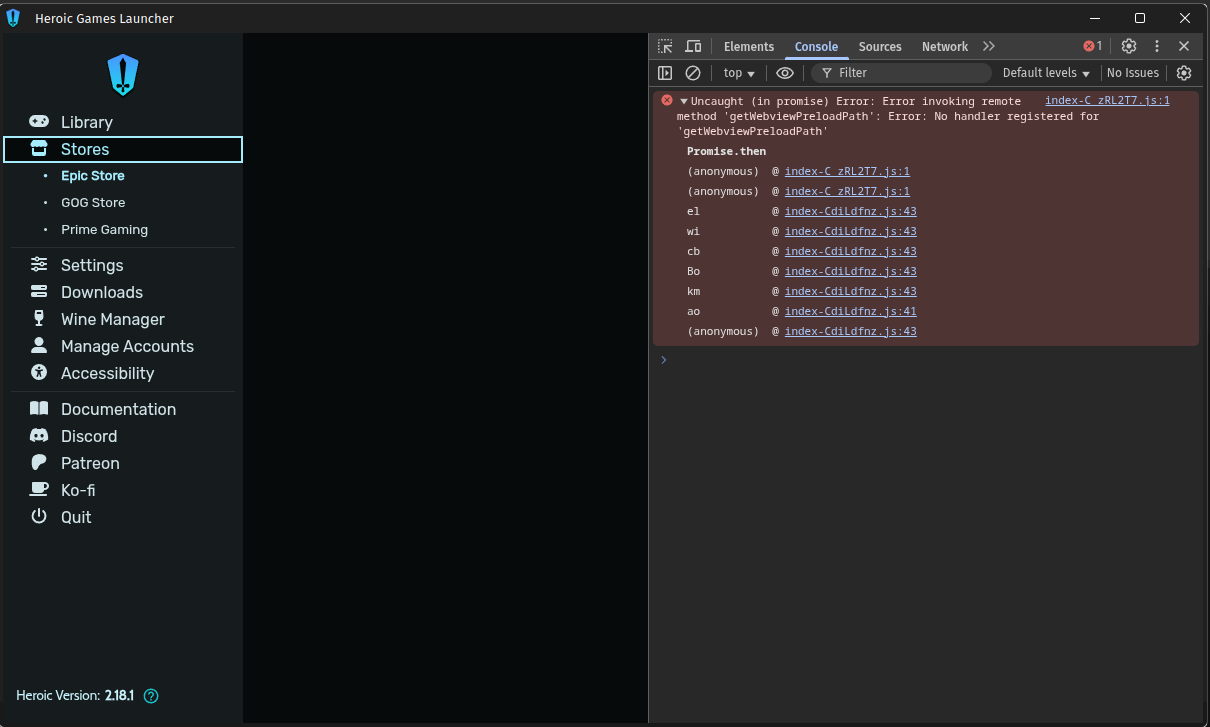Open source link for stack frame wi
The image size is (1210, 727).
850,231
